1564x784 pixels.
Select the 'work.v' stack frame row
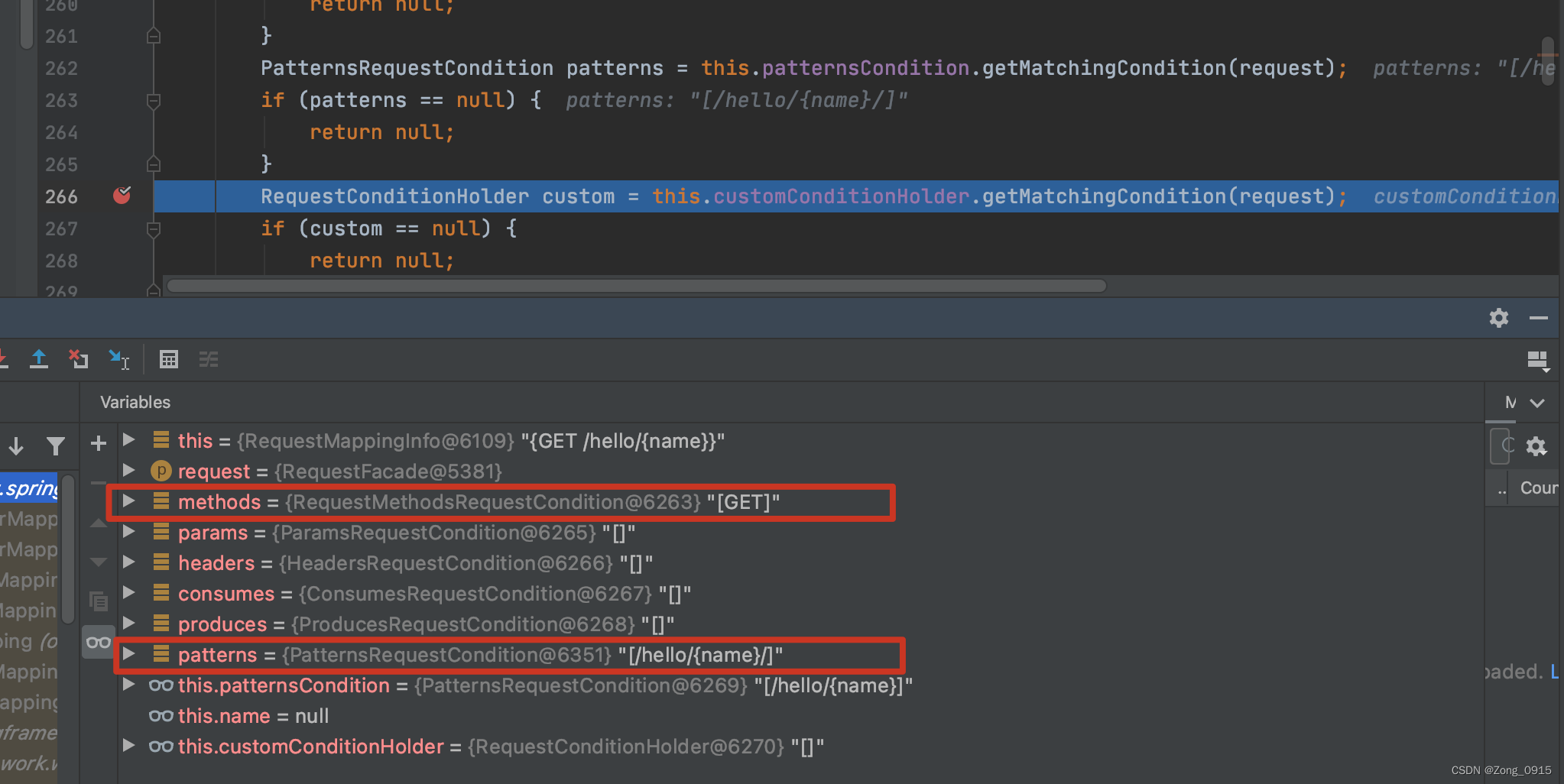[29, 763]
